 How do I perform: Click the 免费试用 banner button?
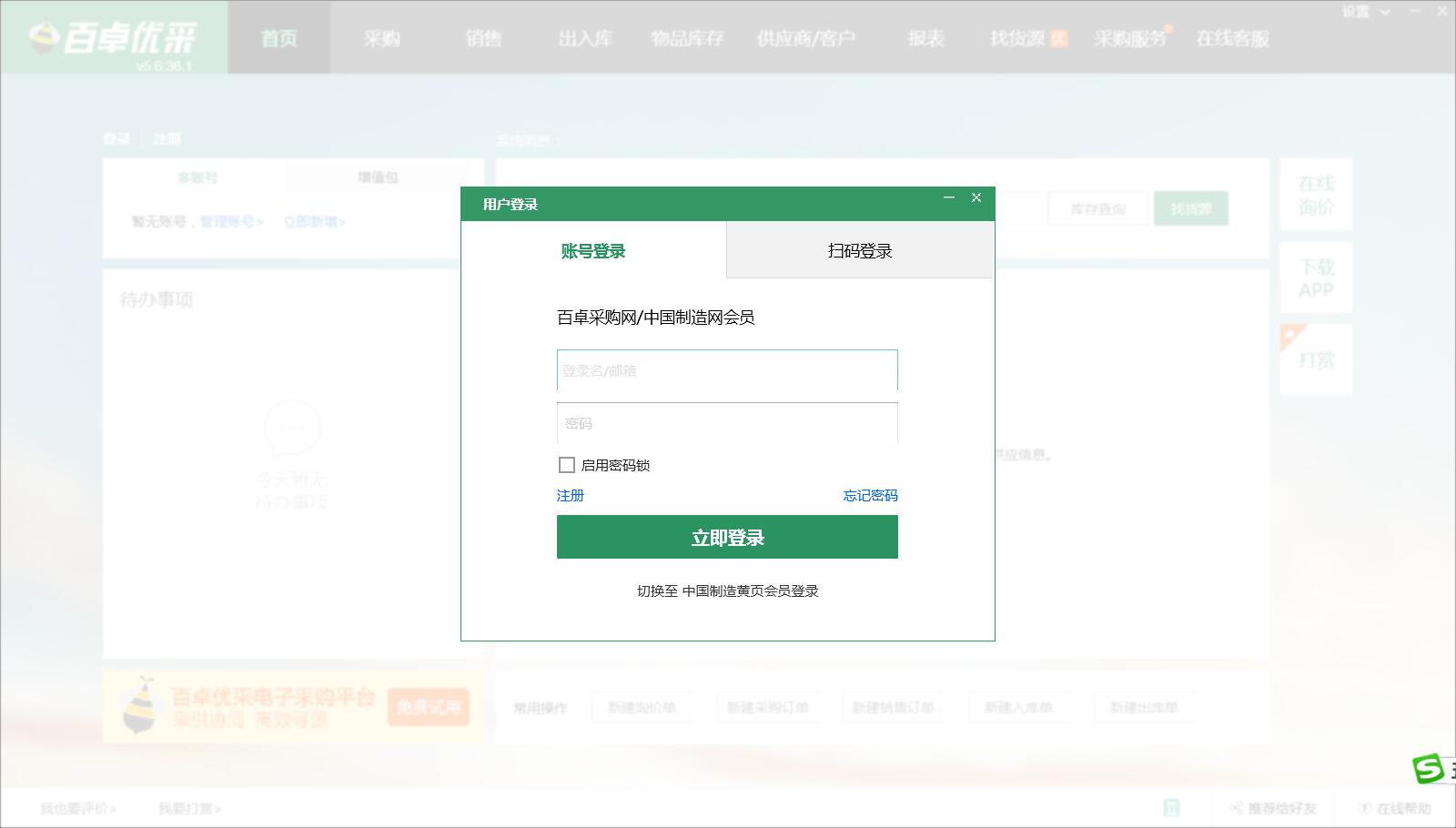point(429,706)
